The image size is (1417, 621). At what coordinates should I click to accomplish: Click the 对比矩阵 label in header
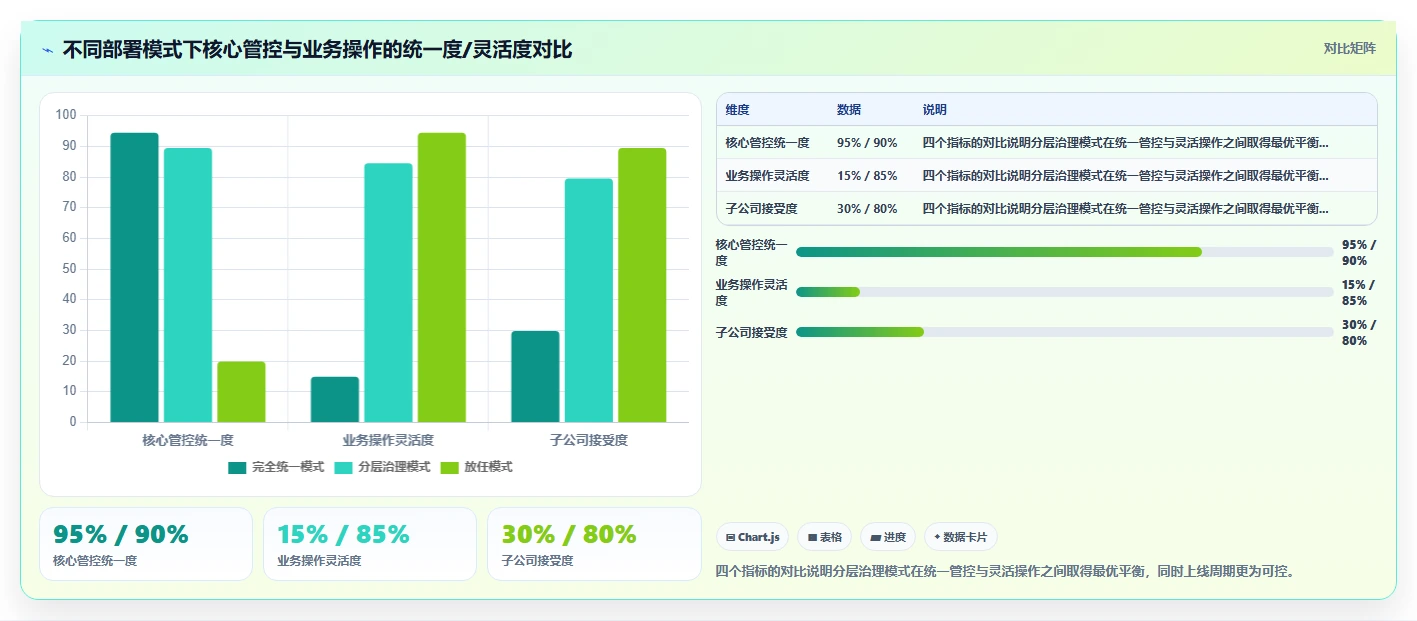pos(1349,48)
